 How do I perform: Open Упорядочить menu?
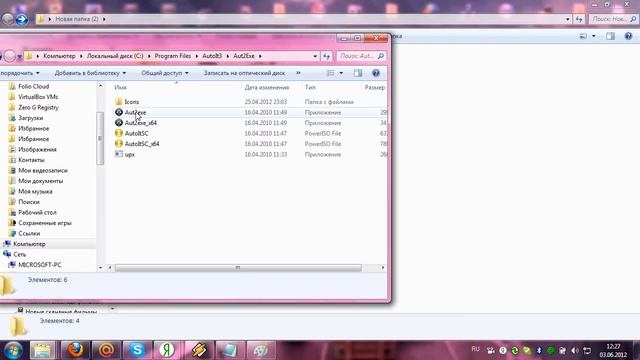coord(20,73)
